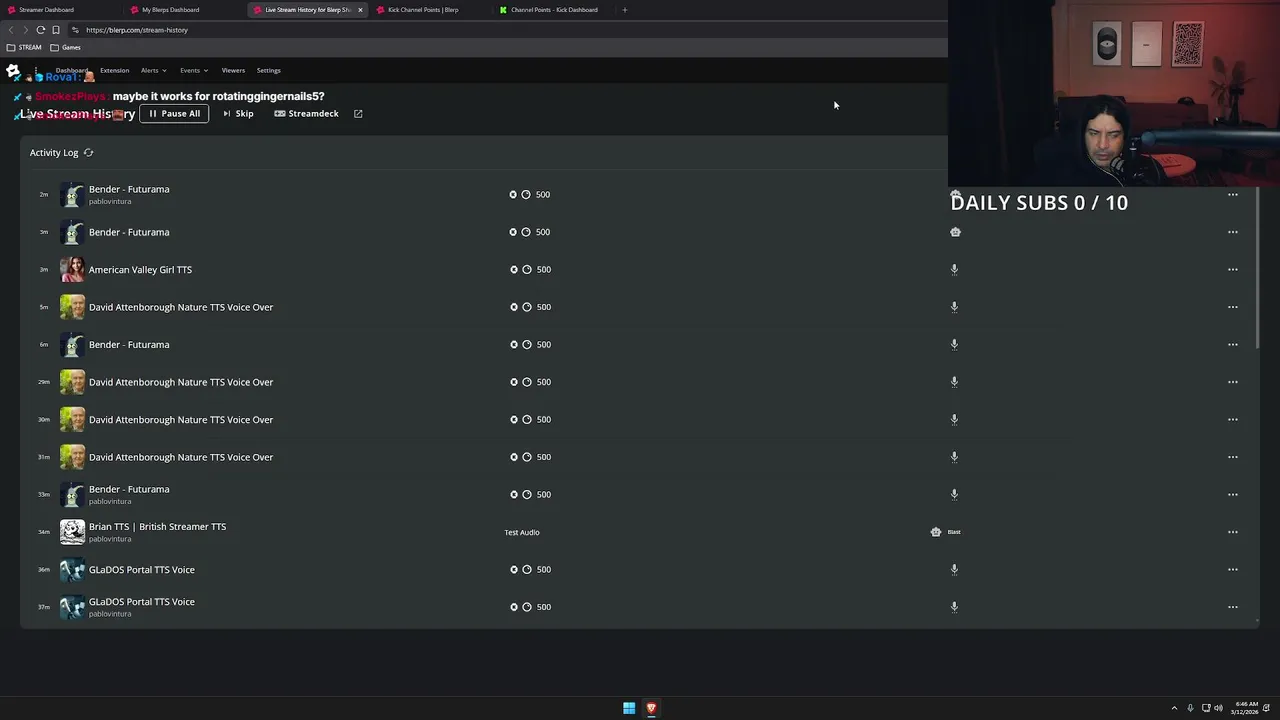The image size is (1280, 720).
Task: Click the Pause All button
Action: tap(174, 114)
